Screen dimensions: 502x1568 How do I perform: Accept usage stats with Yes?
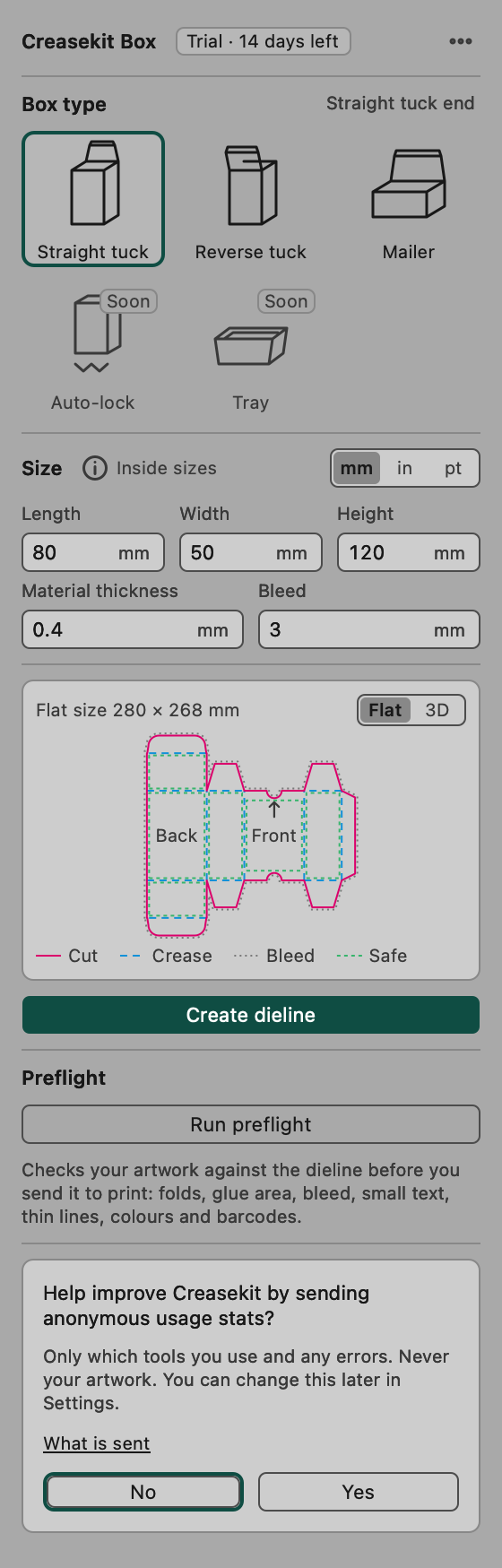[x=359, y=1492]
